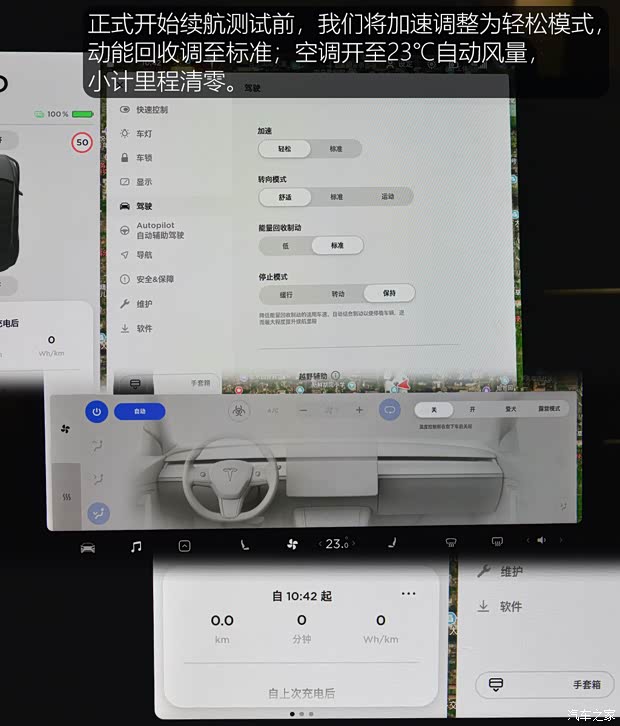Set 加速 to 标准

pyautogui.click(x=336, y=149)
